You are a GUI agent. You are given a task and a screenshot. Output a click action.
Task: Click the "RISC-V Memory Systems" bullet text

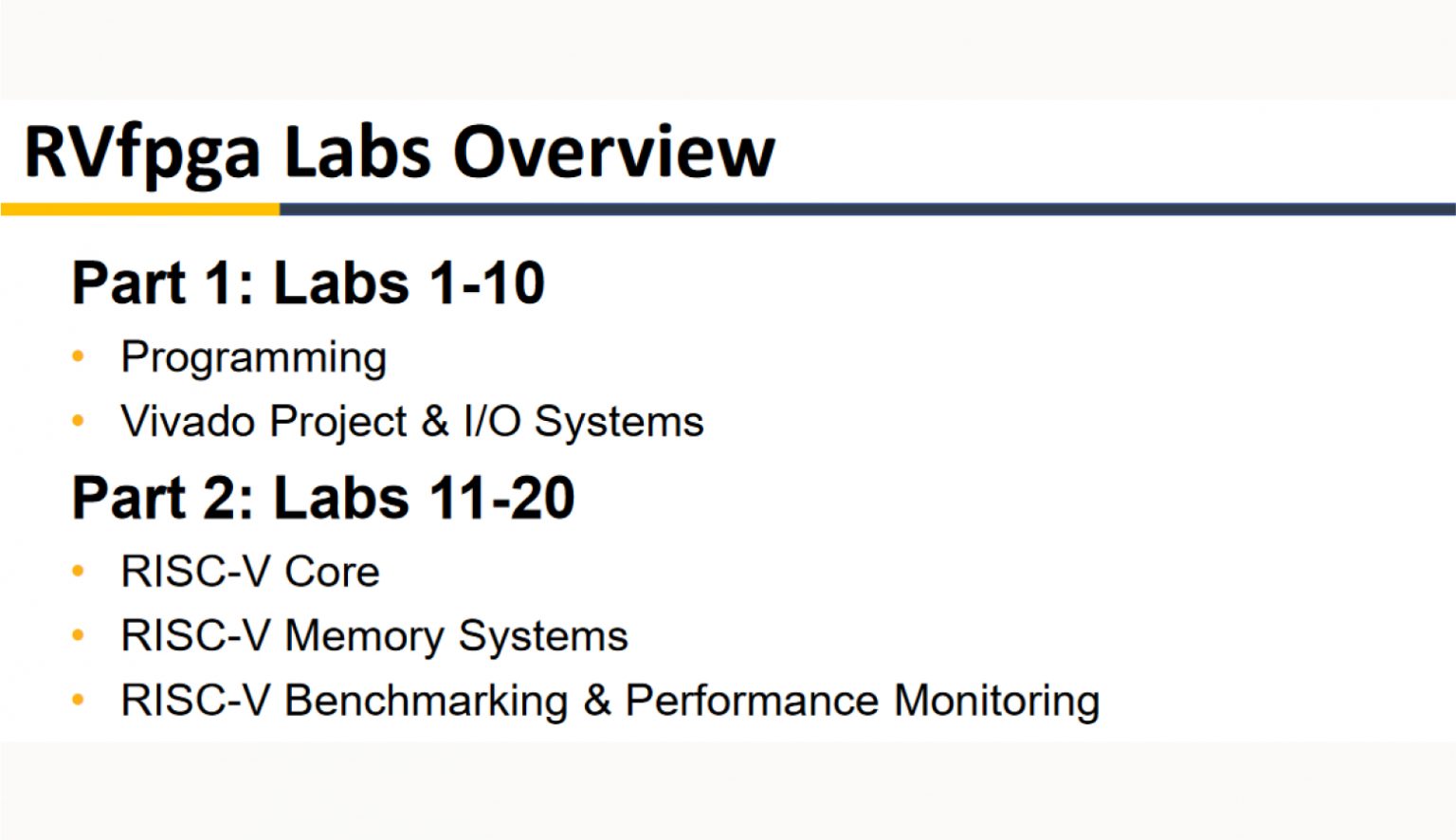pyautogui.click(x=373, y=636)
